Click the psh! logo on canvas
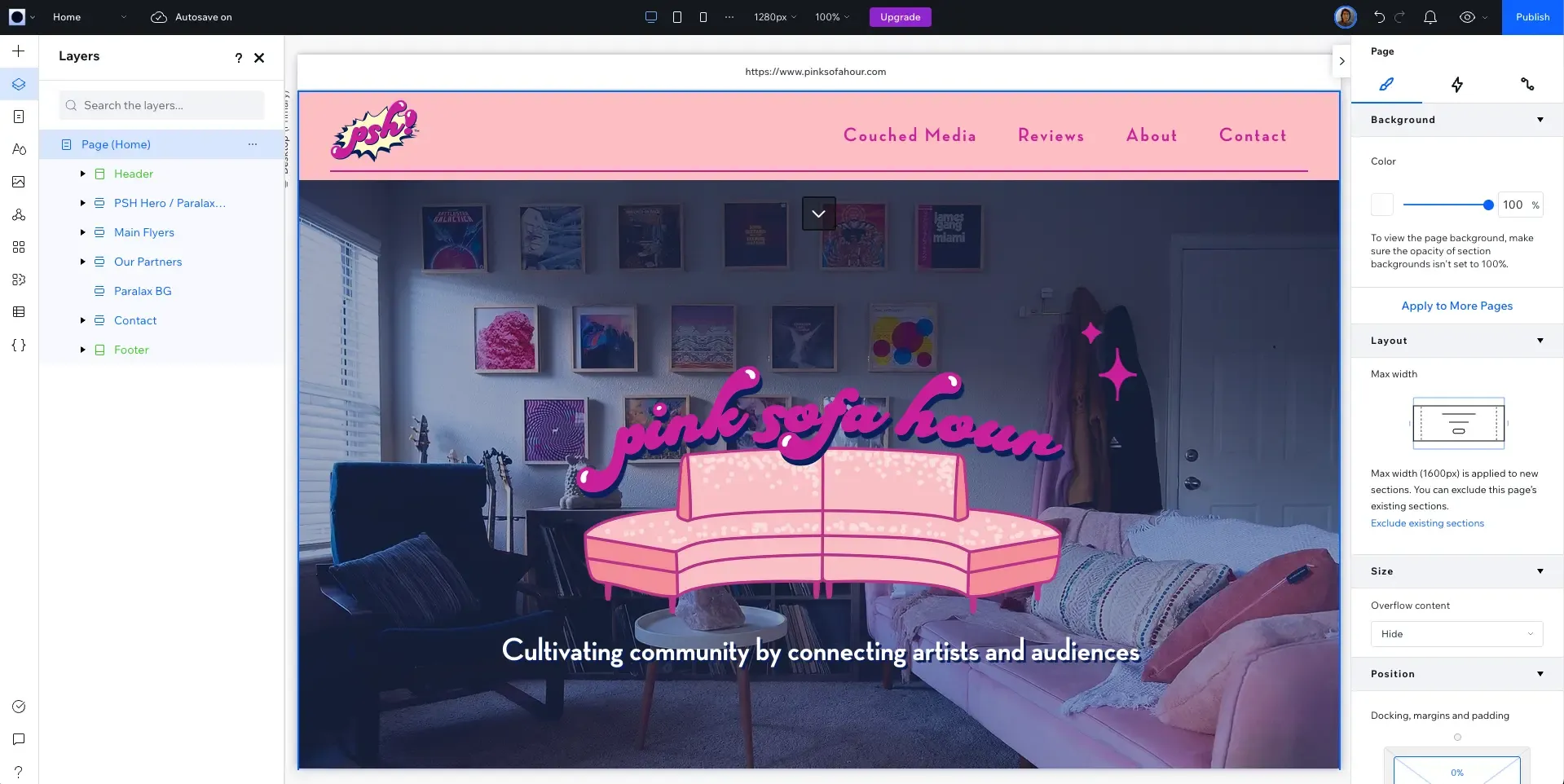 click(375, 130)
